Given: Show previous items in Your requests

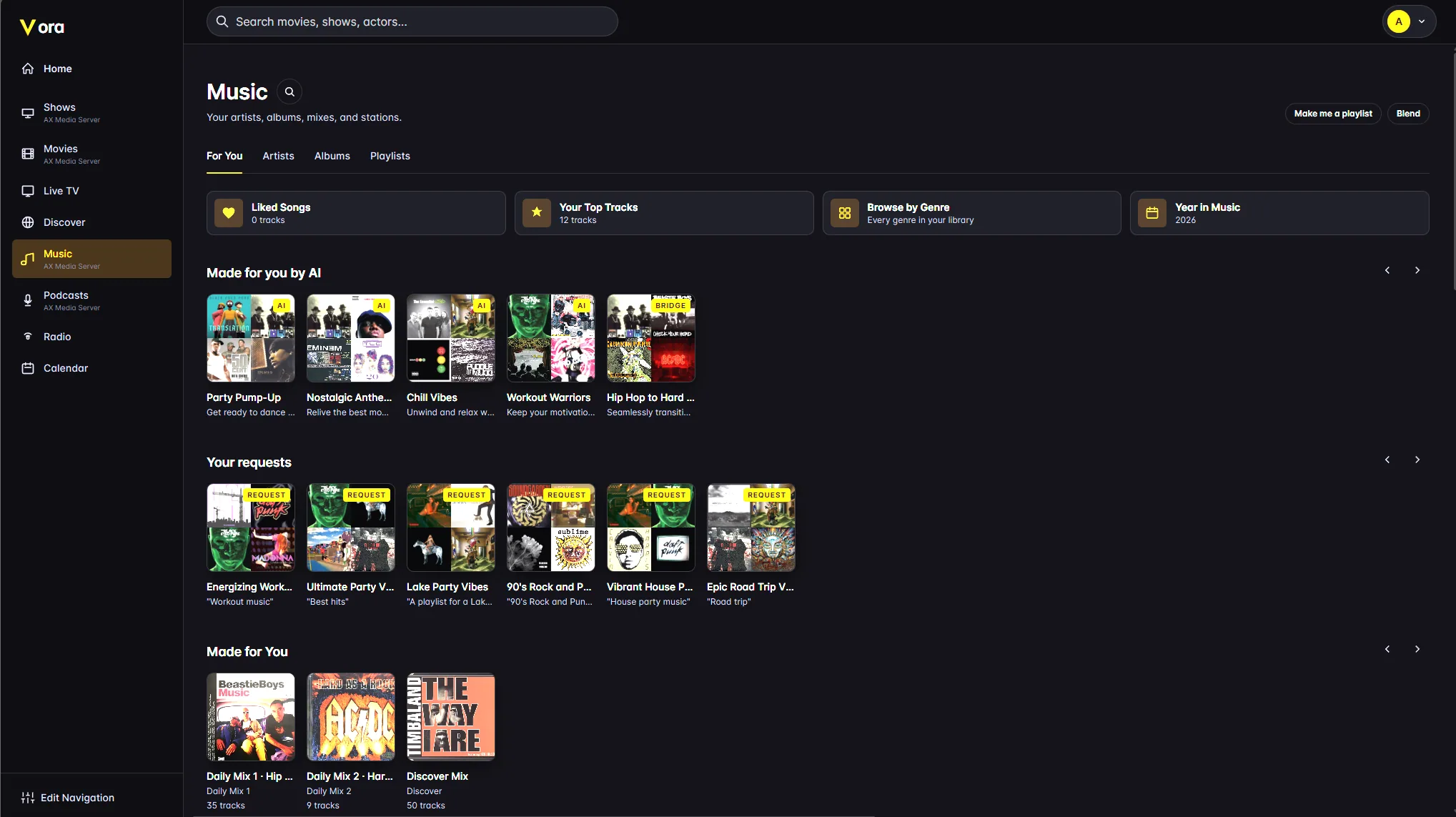Looking at the screenshot, I should pos(1387,460).
